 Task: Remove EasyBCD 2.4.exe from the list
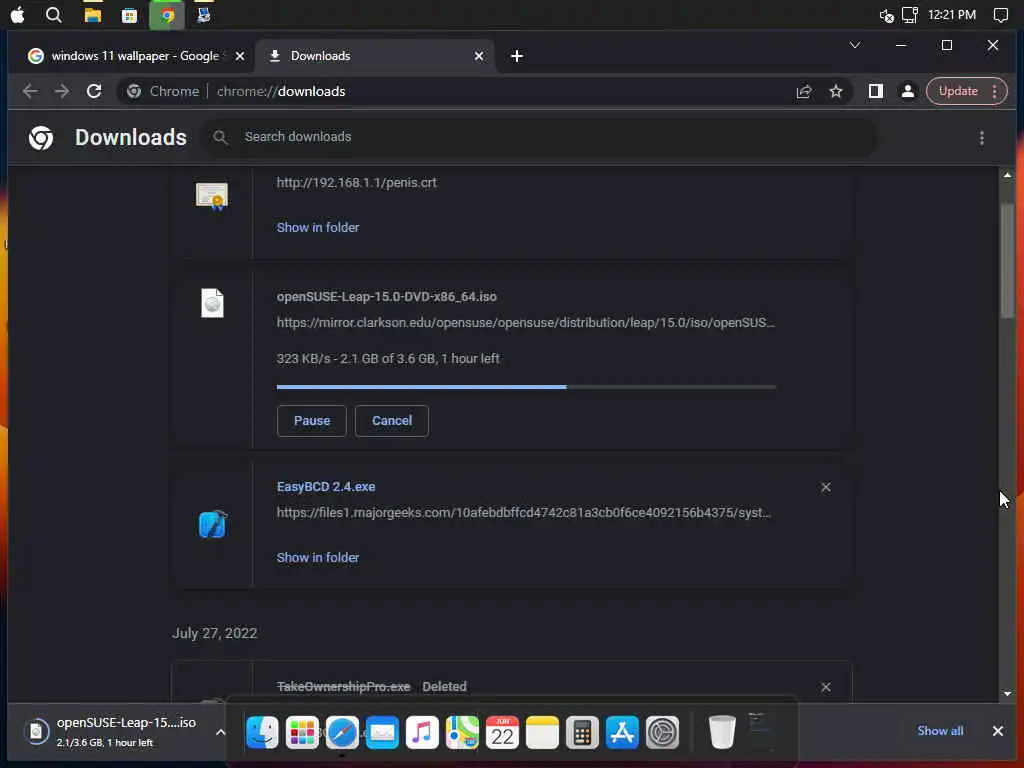click(x=826, y=487)
